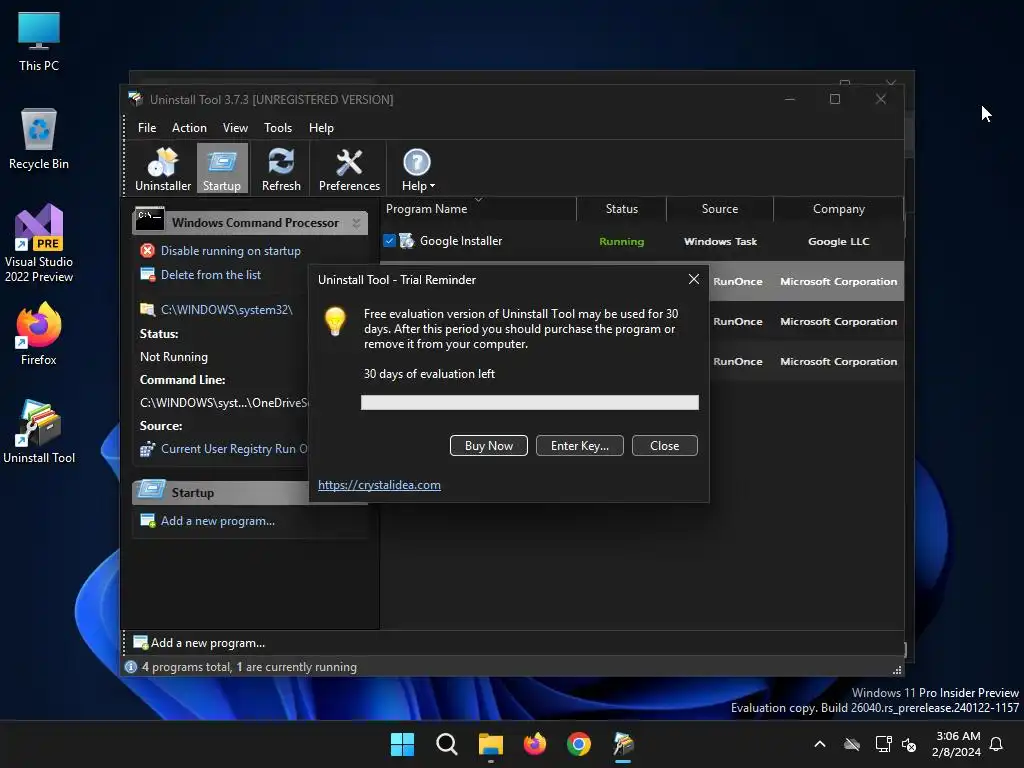Show hidden system tray icons
The image size is (1024, 768).
pos(820,744)
